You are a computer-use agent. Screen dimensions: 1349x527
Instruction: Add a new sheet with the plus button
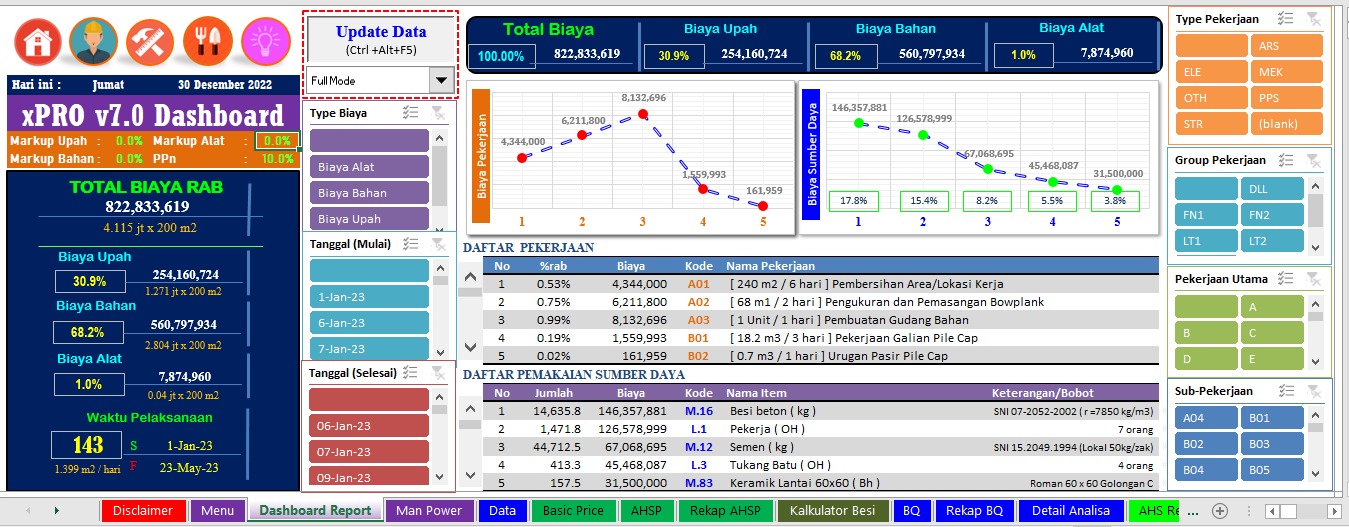(1219, 510)
